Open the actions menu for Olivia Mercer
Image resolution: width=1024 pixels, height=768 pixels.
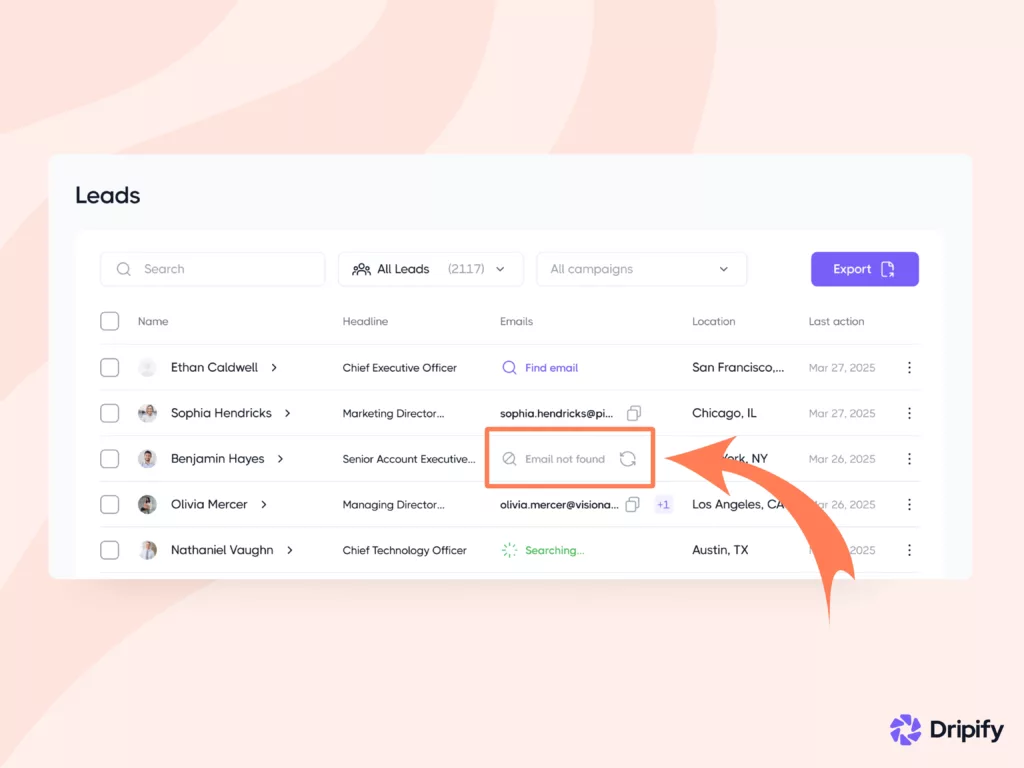tap(909, 505)
